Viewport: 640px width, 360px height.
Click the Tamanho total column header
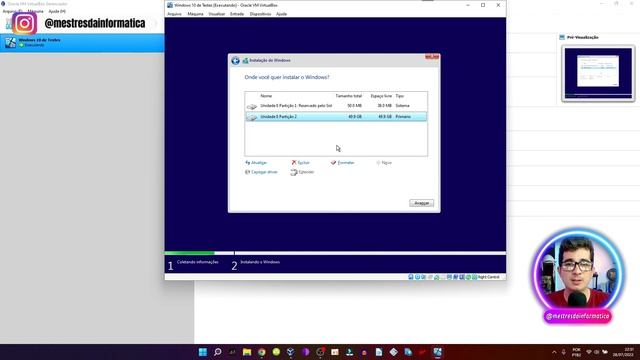point(349,96)
